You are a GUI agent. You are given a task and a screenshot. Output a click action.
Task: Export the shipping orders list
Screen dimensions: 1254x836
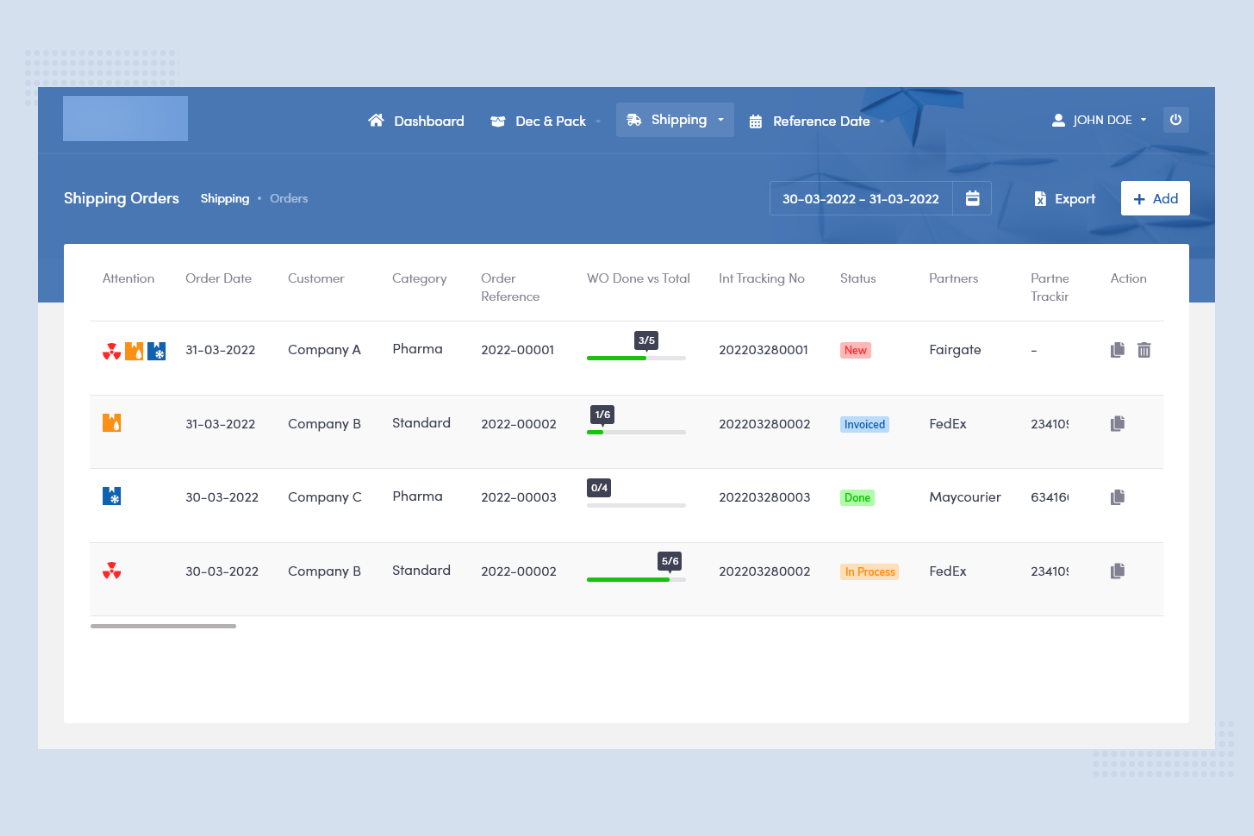1065,199
